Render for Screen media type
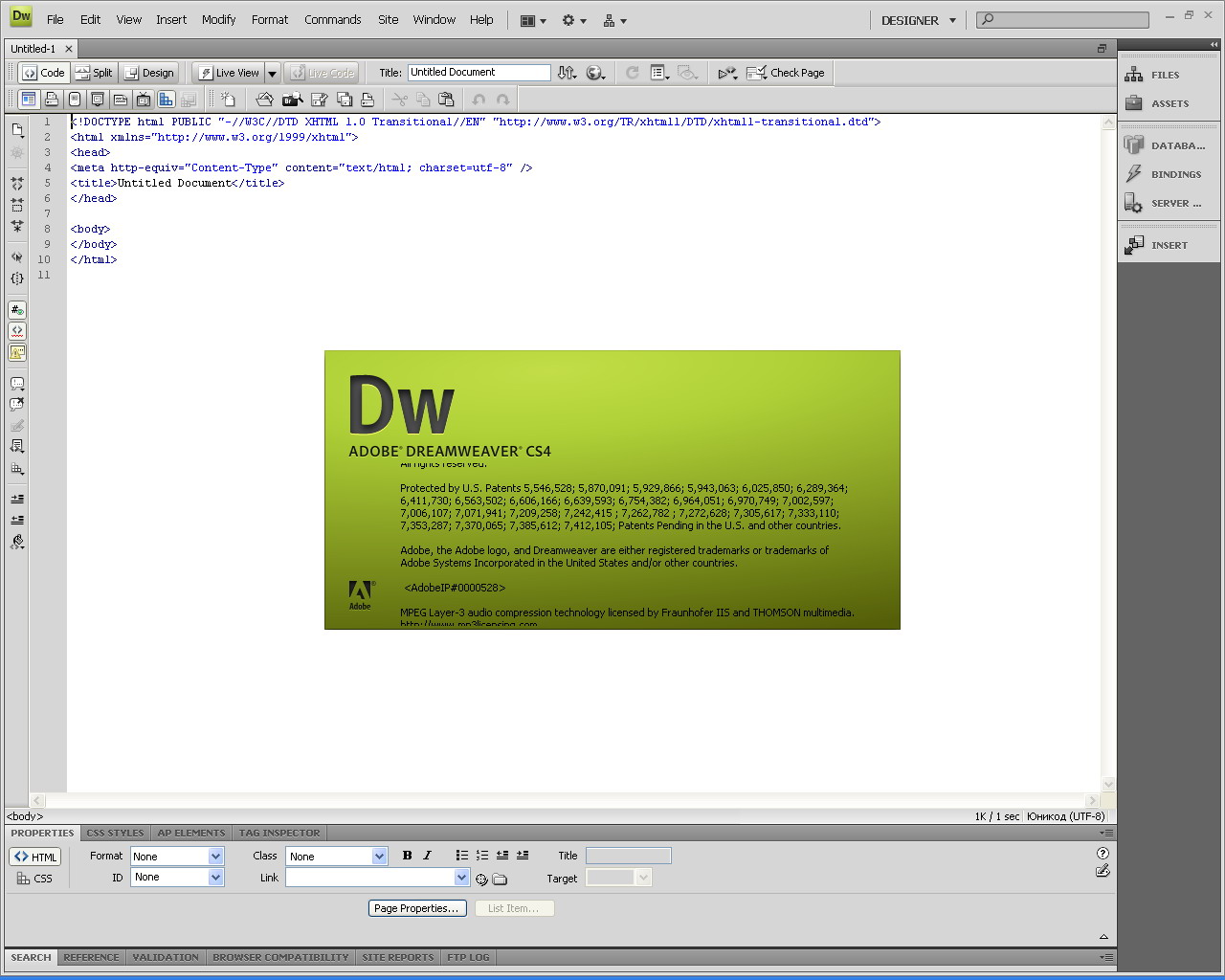Image resolution: width=1225 pixels, height=980 pixels. coord(29,99)
